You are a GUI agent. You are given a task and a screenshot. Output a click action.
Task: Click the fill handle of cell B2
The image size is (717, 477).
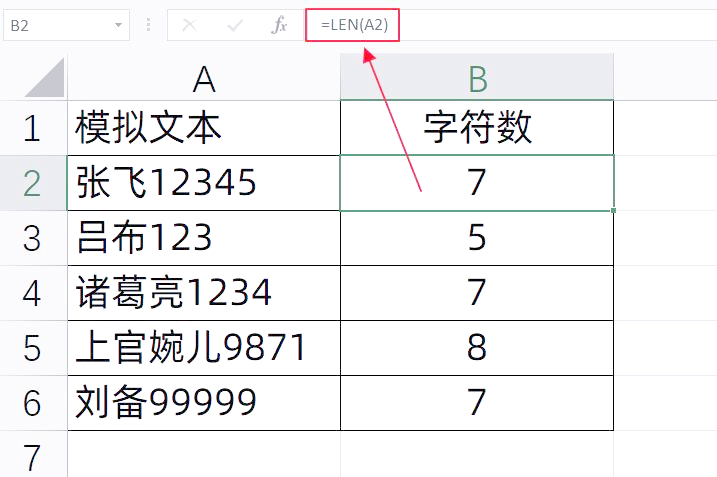tap(613, 210)
